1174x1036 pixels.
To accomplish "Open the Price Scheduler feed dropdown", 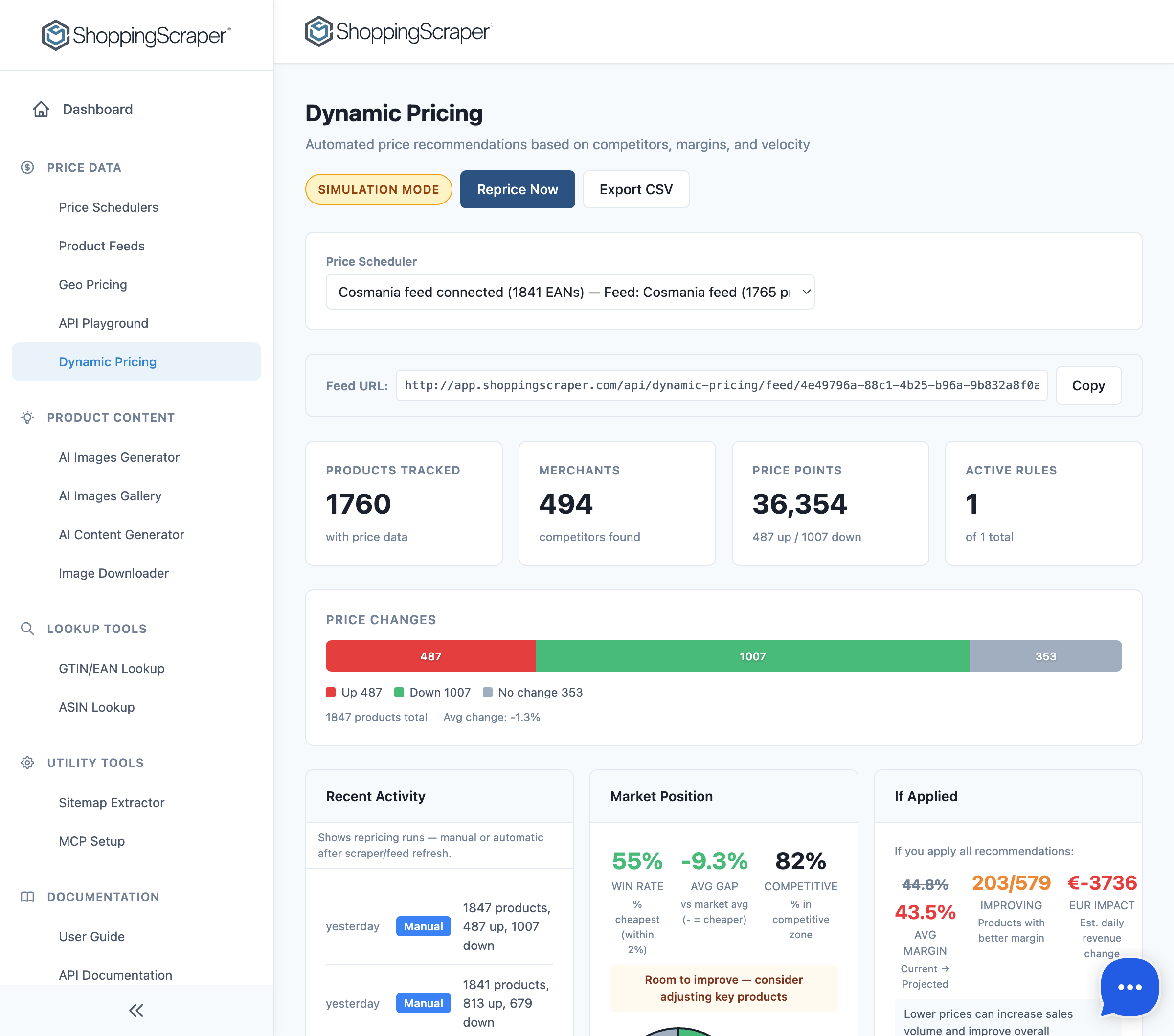I will 570,292.
